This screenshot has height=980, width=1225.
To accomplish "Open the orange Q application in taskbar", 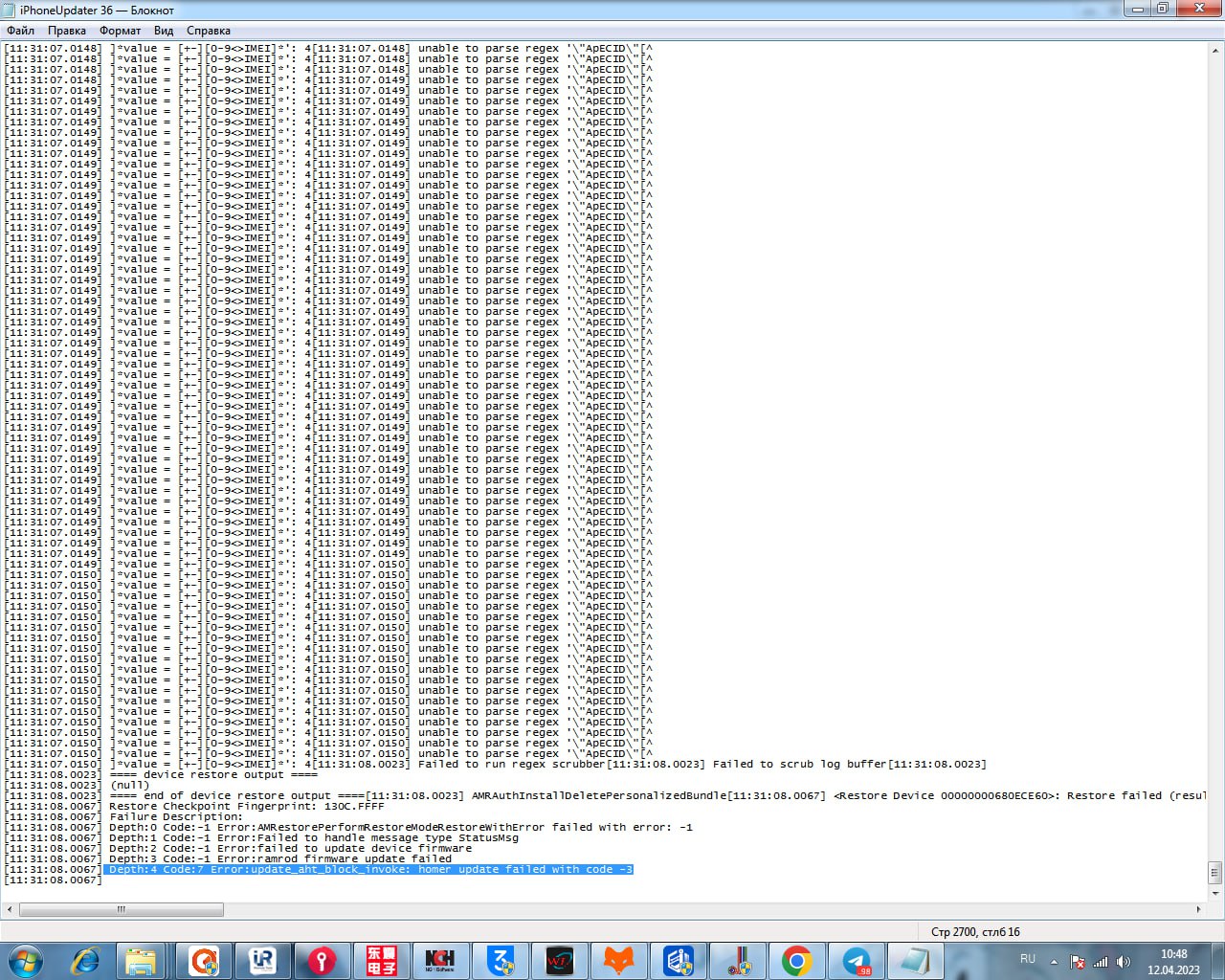I will pyautogui.click(x=203, y=961).
